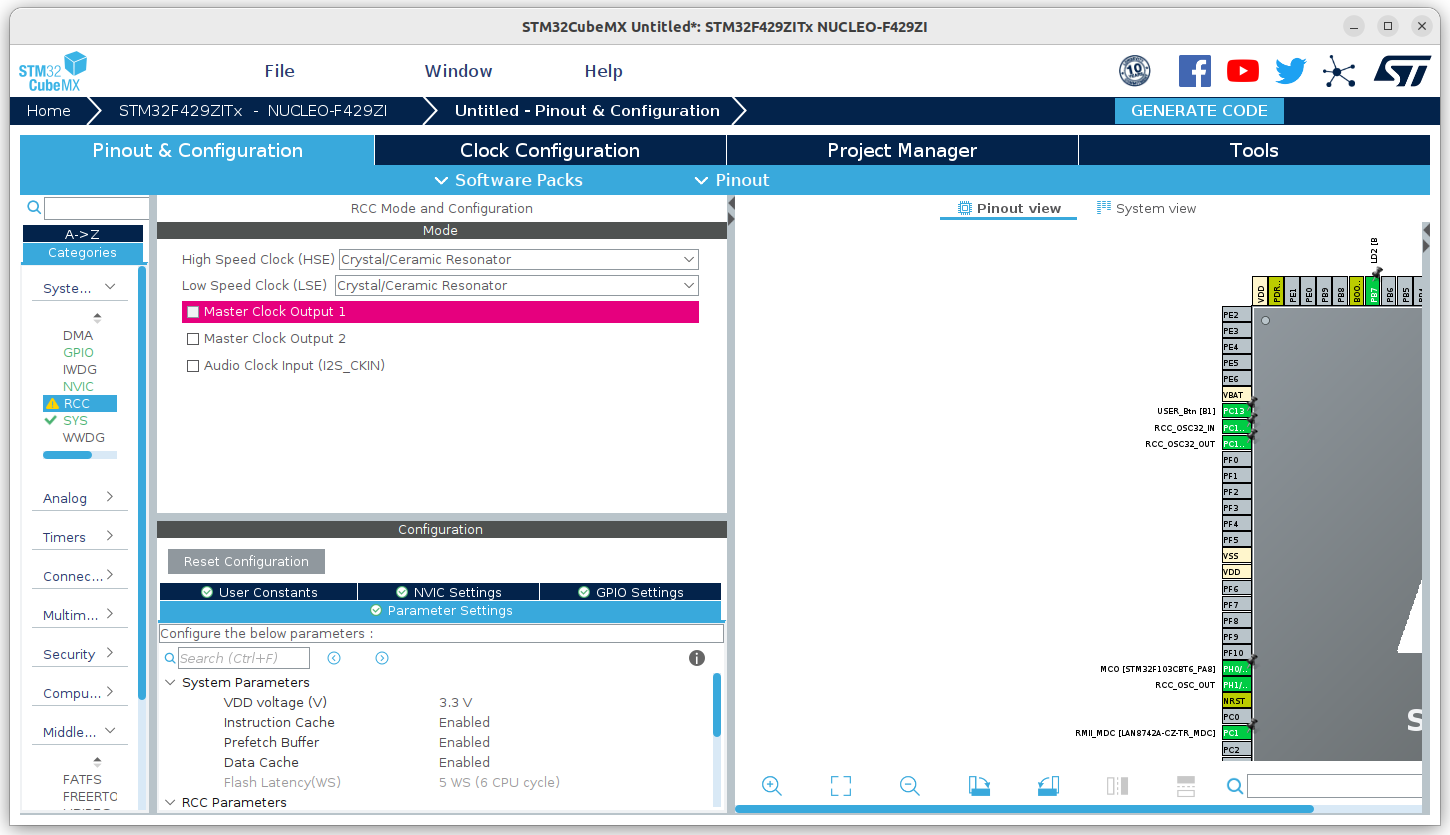Switch to Clock Configuration tab
Screen dimensions: 1450x835
pos(550,150)
